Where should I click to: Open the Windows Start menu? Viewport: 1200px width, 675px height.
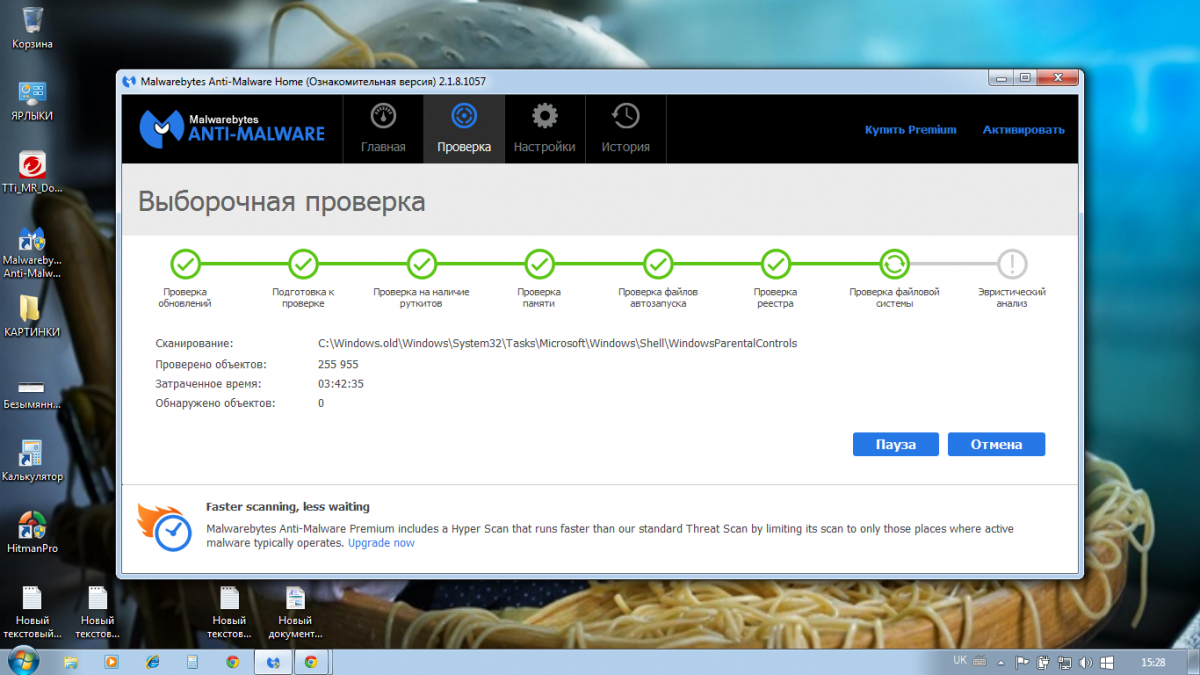[x=24, y=661]
